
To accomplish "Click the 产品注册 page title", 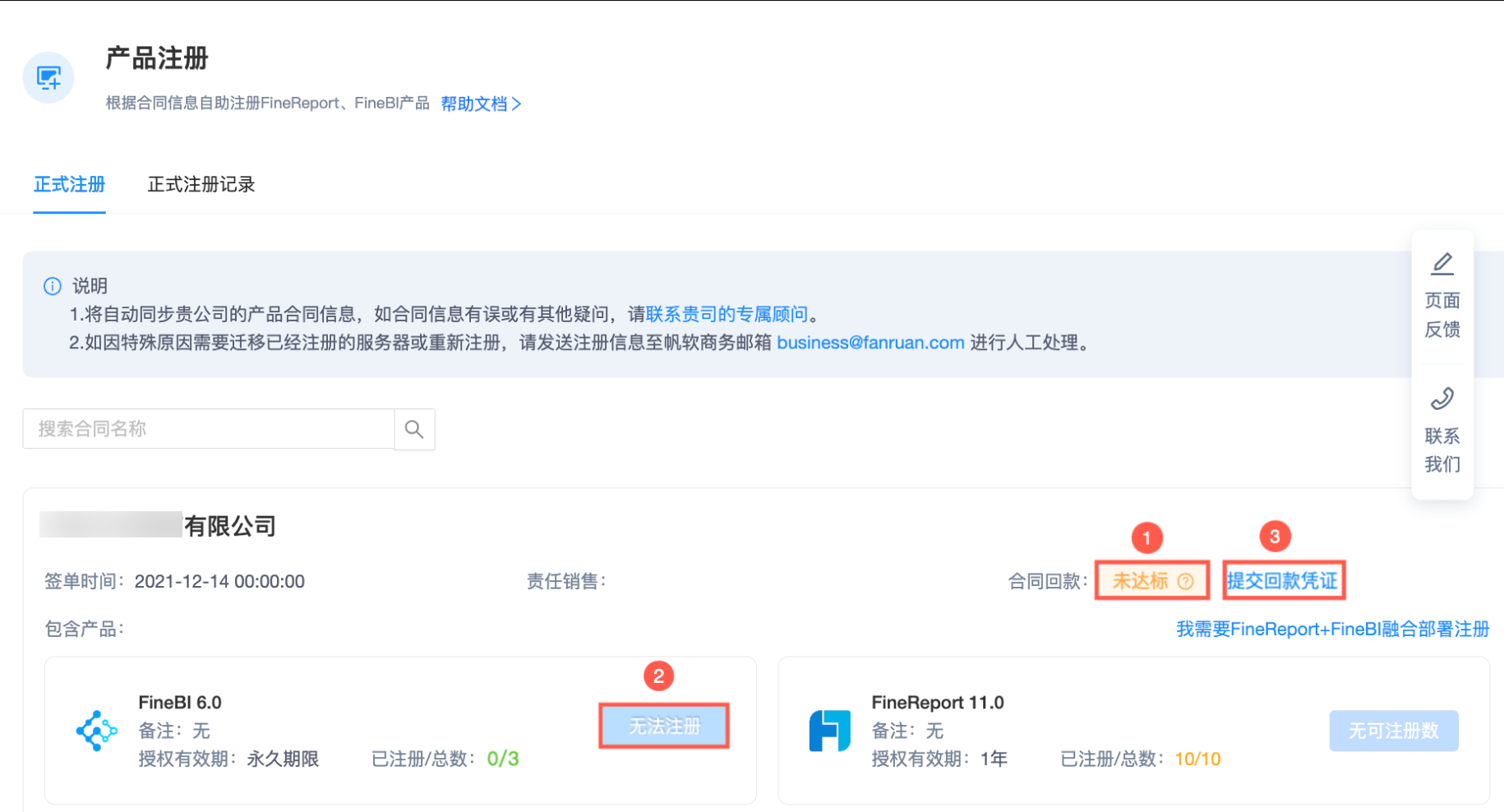I will pos(157,58).
